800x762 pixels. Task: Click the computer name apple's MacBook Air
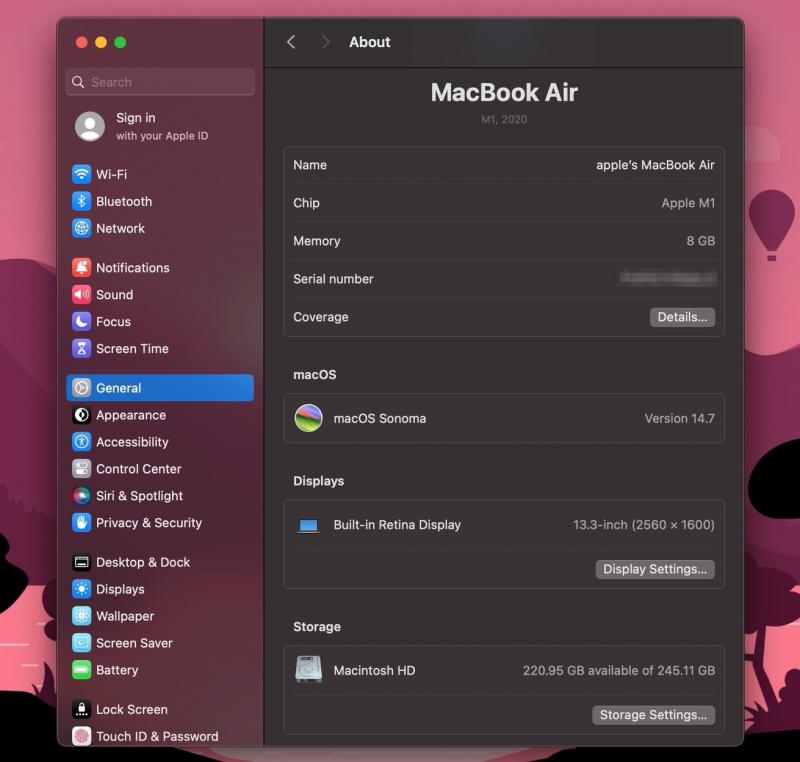tap(655, 165)
